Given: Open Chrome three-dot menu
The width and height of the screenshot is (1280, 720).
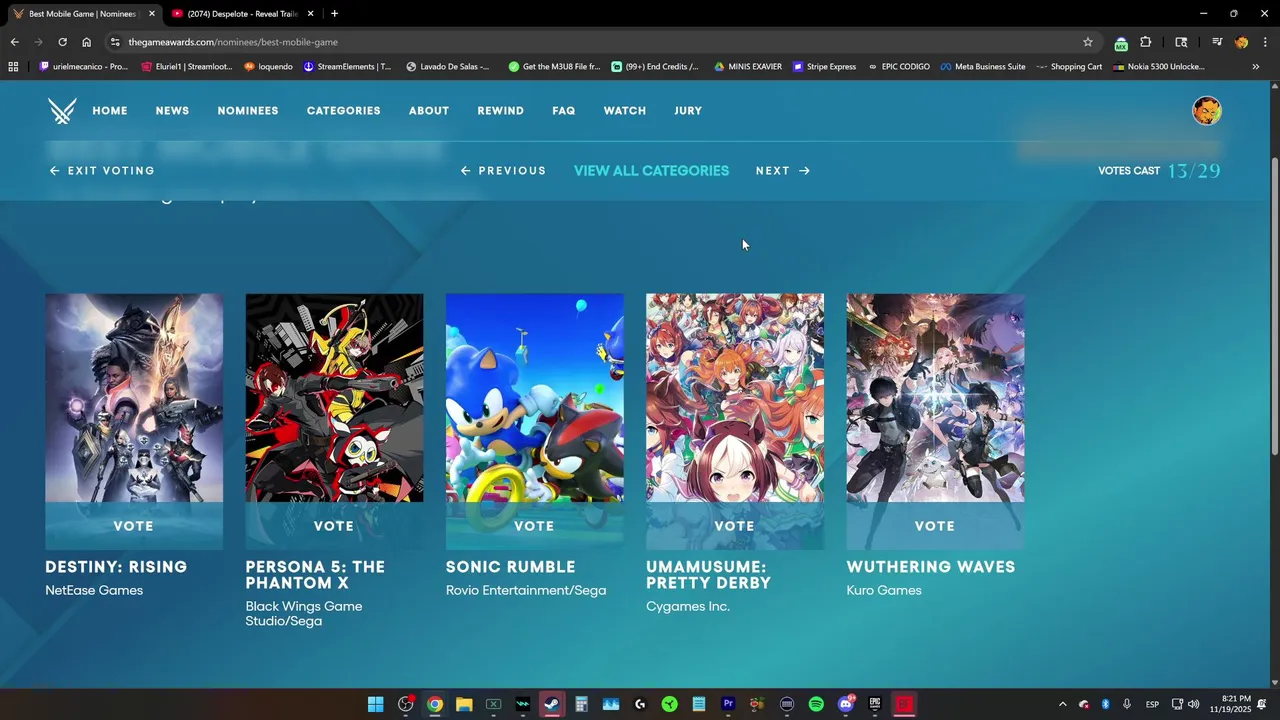Looking at the screenshot, I should click(1266, 42).
